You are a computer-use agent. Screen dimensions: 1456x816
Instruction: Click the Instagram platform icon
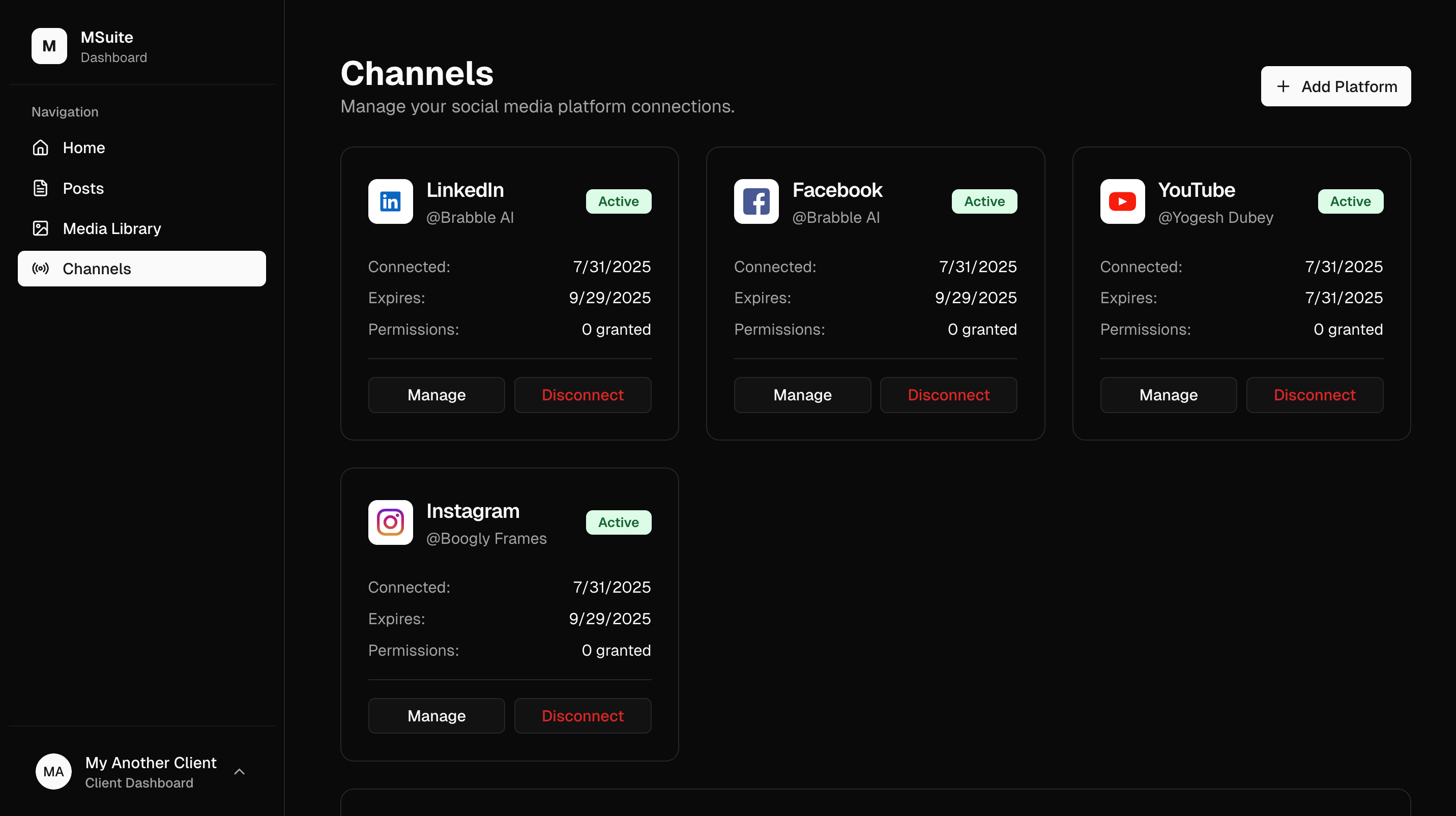[390, 522]
